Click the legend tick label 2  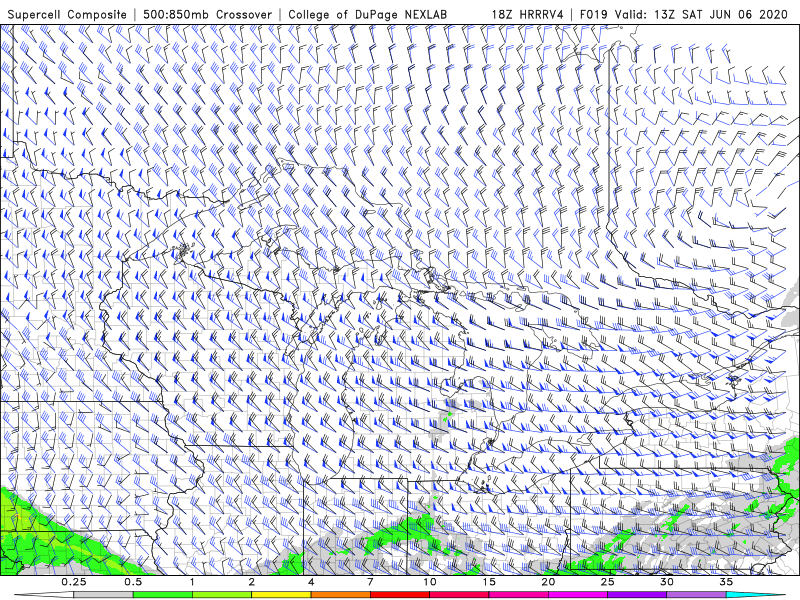coord(252,582)
